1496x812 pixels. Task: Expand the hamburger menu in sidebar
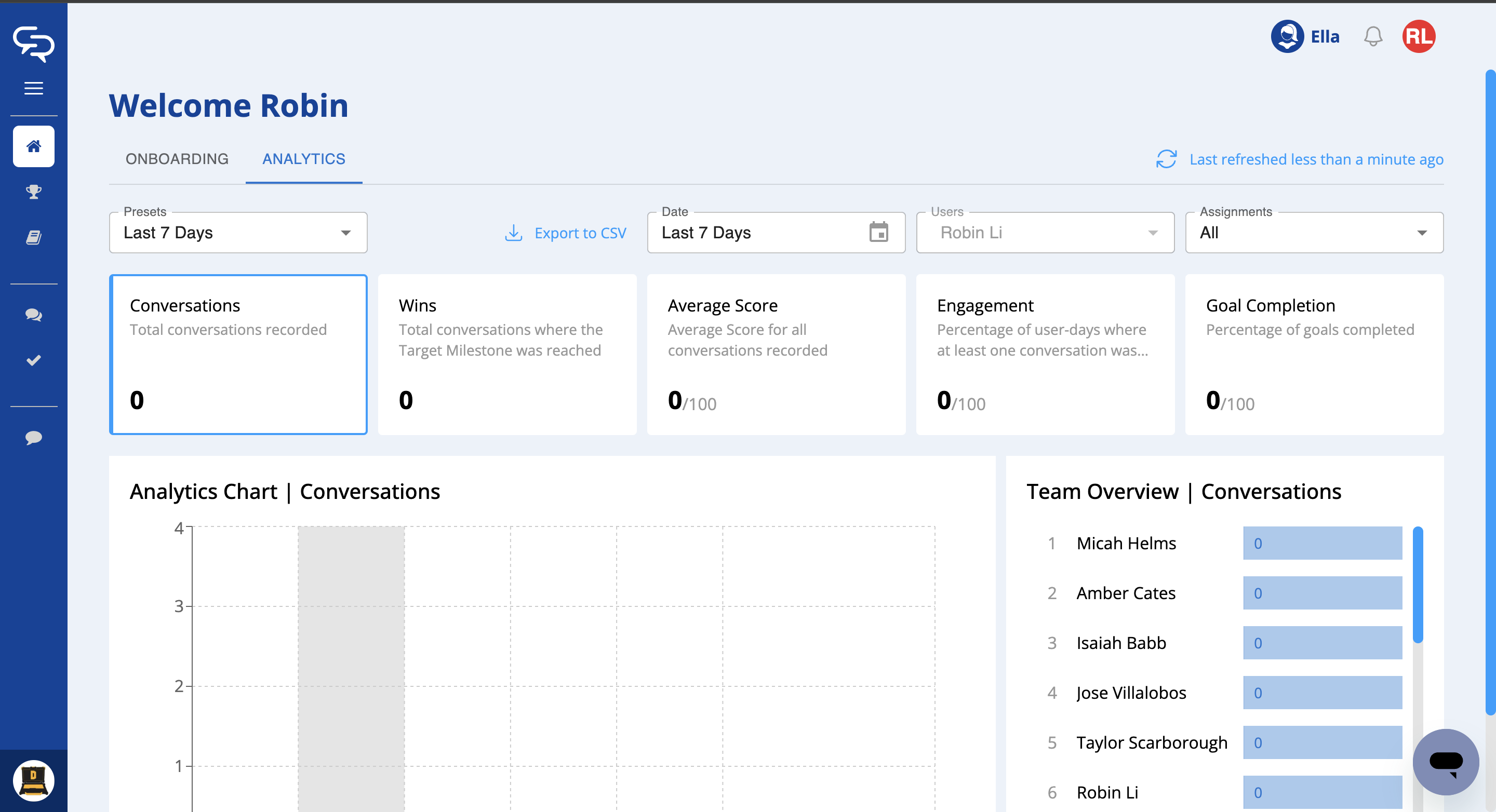tap(34, 88)
